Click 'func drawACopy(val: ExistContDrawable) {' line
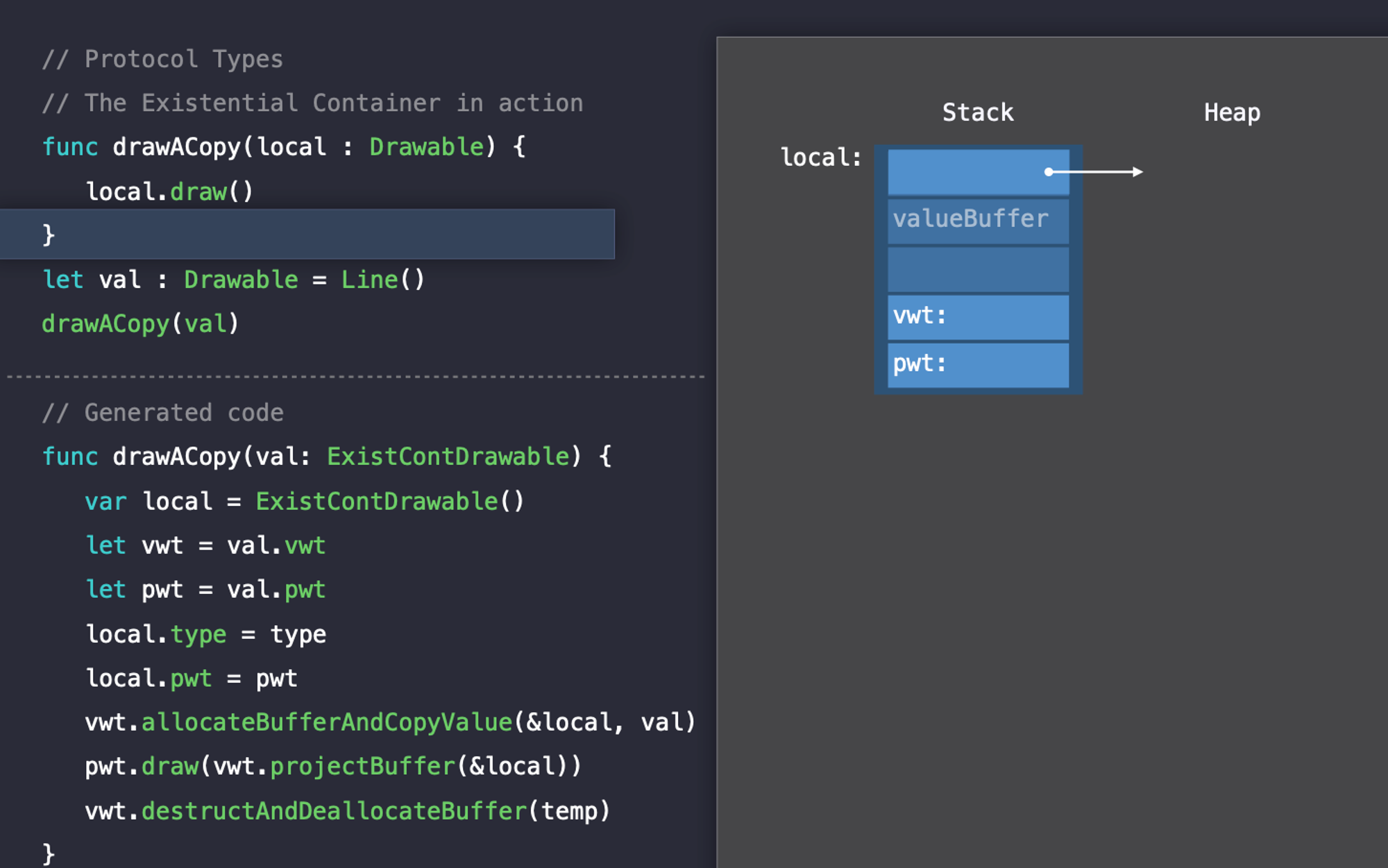1388x868 pixels. coord(327,457)
